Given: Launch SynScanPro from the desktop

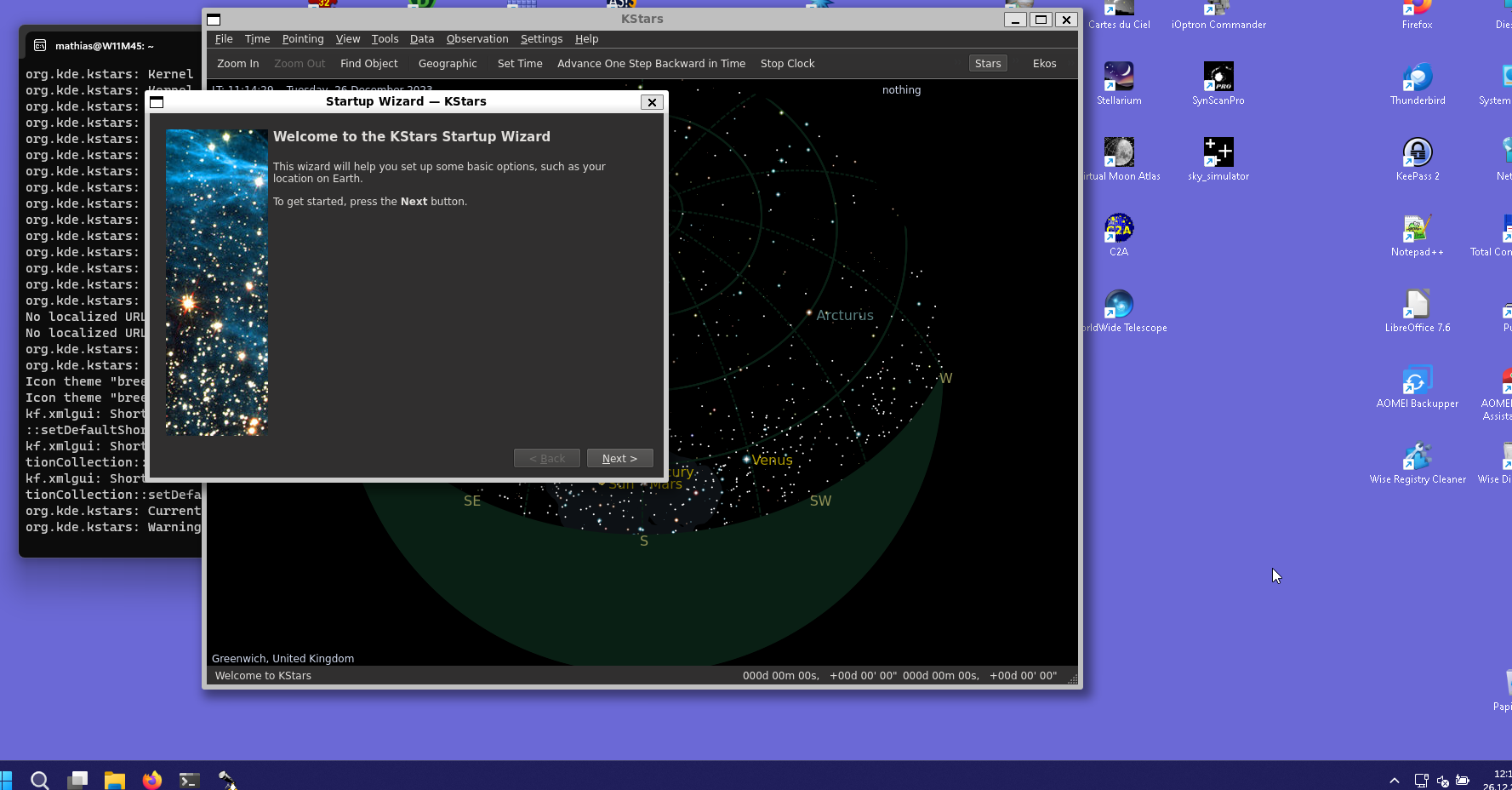Looking at the screenshot, I should pos(1218,83).
